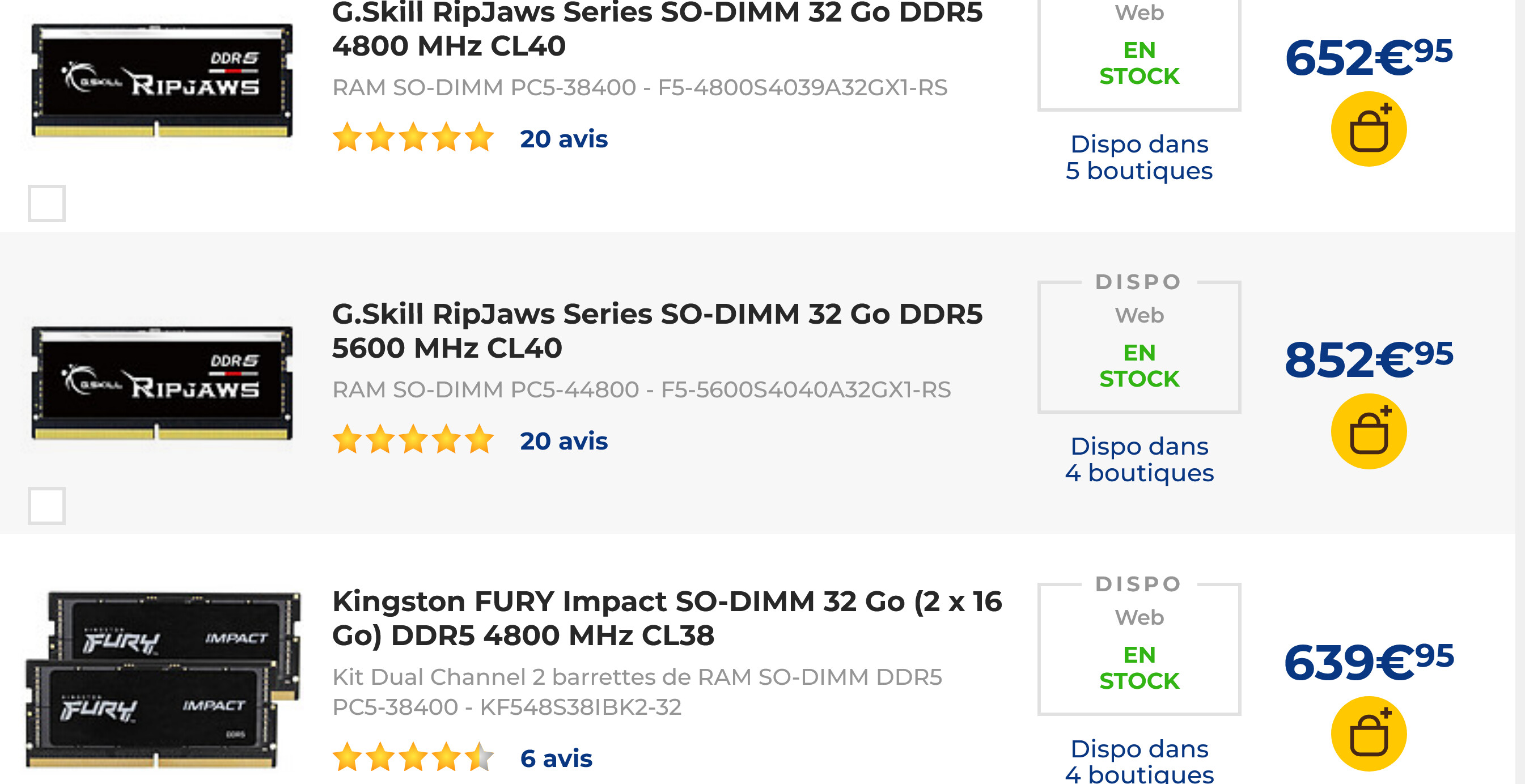The width and height of the screenshot is (1525, 784).
Task: Add the 652€95 RipJaws 4800 to cart
Action: (x=1368, y=130)
